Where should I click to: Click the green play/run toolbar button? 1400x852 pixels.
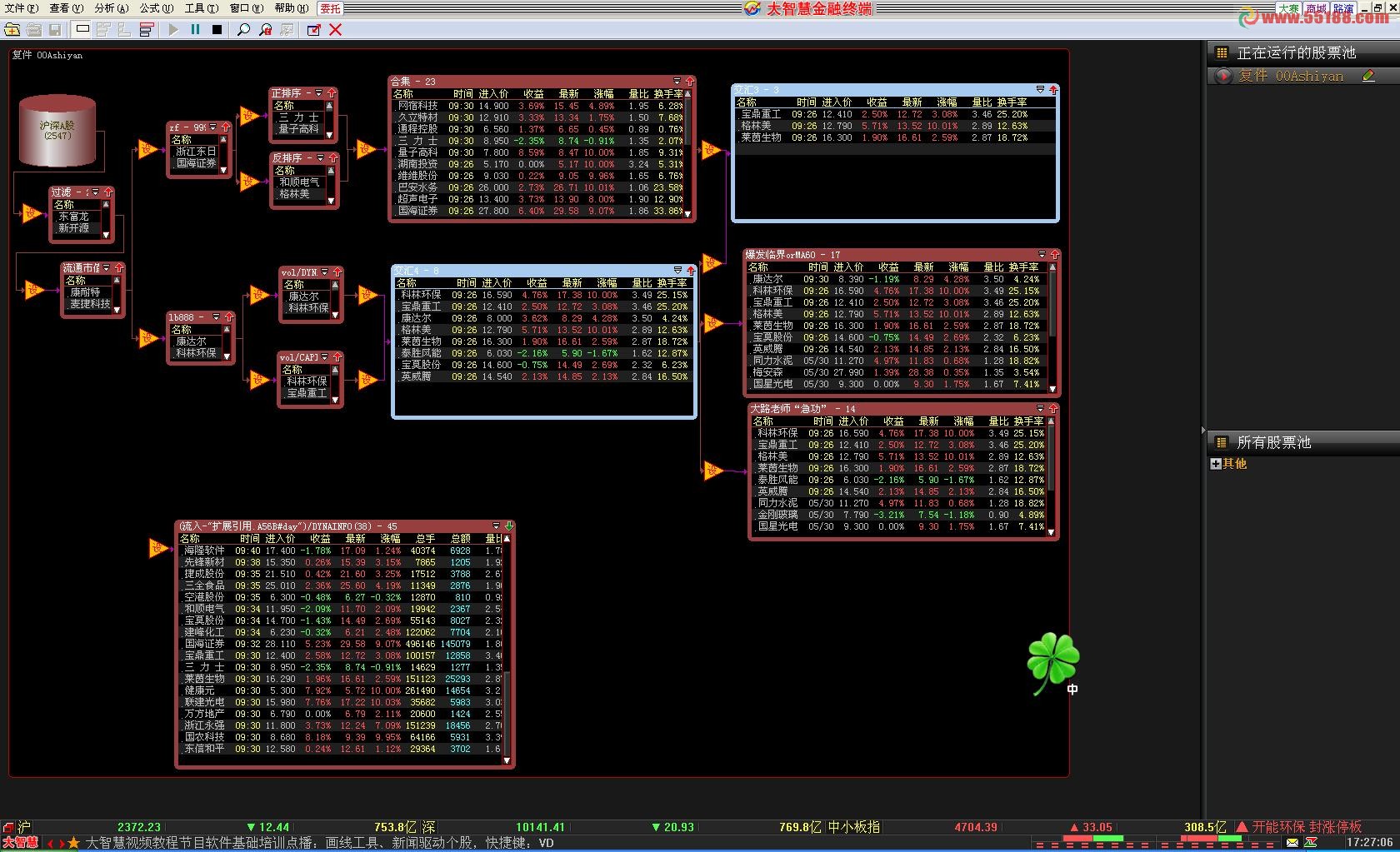[x=173, y=30]
